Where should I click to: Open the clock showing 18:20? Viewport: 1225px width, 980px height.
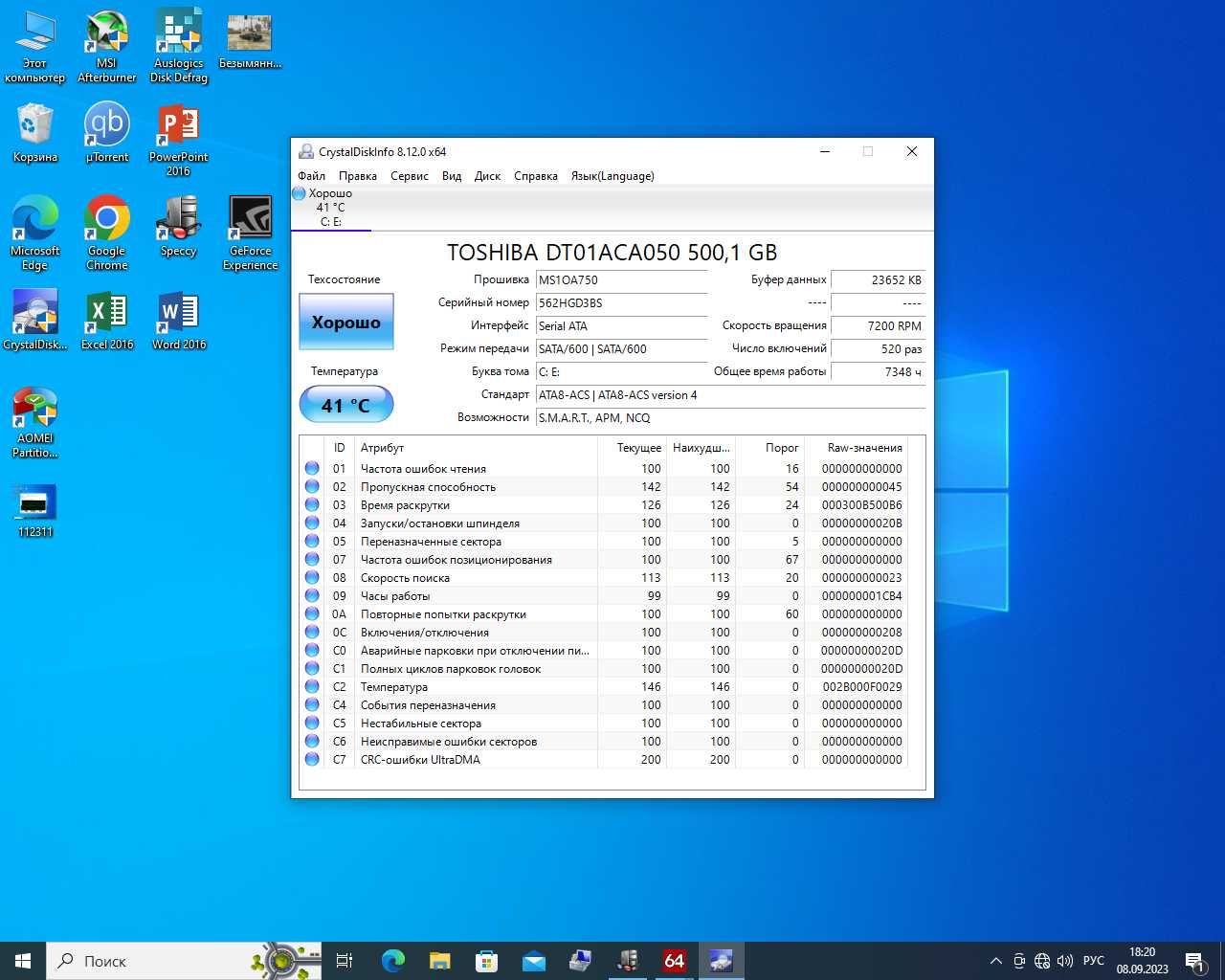1142,961
